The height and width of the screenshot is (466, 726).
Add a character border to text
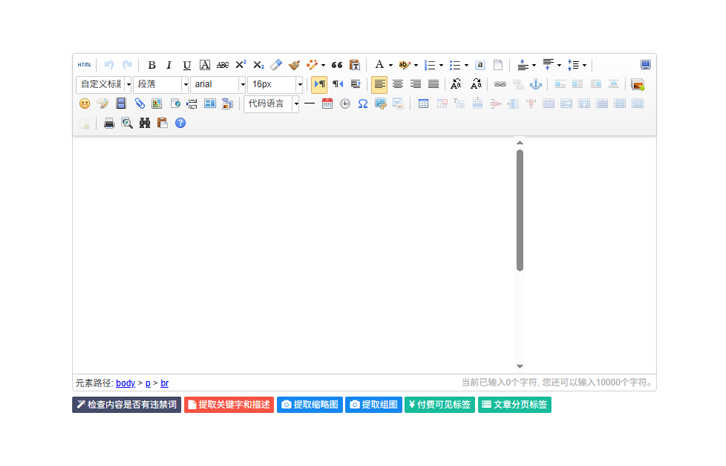pyautogui.click(x=205, y=65)
